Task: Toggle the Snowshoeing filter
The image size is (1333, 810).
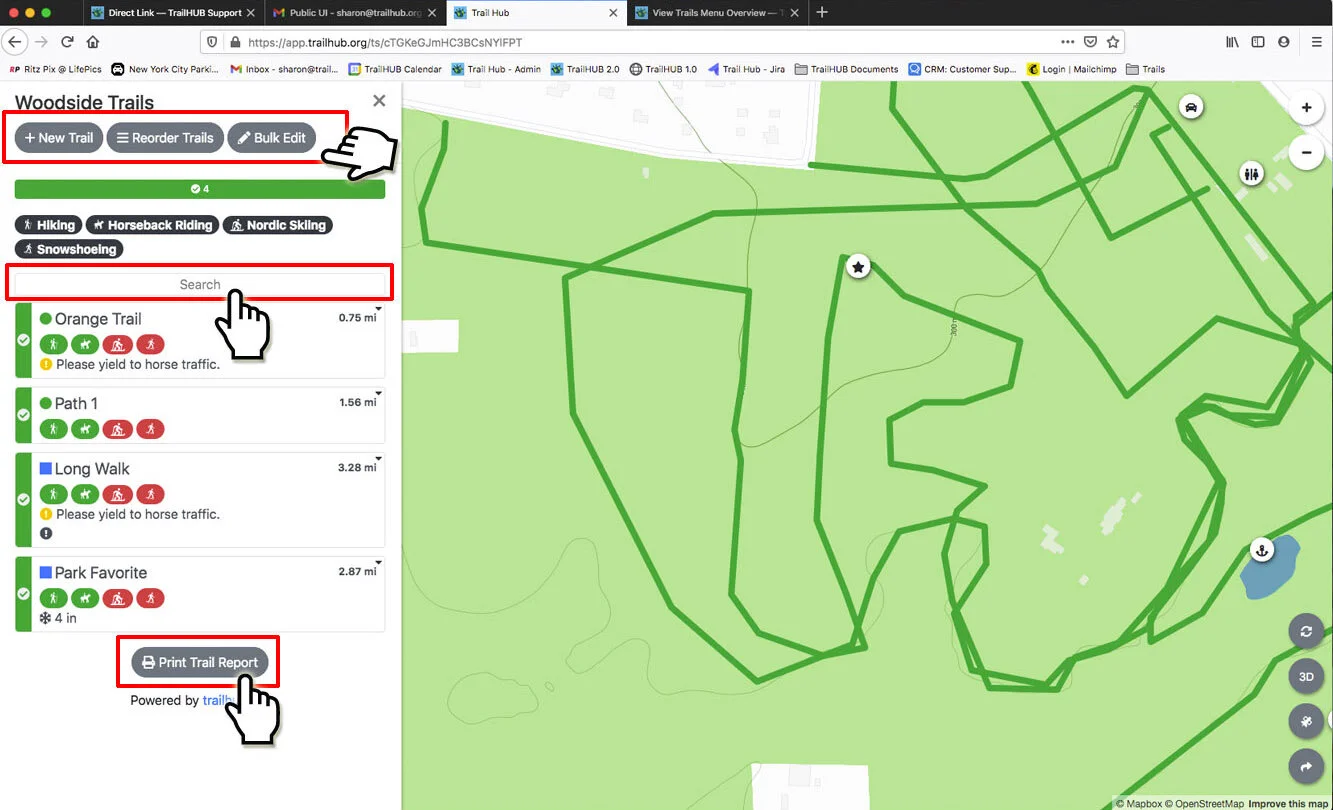Action: coord(69,249)
